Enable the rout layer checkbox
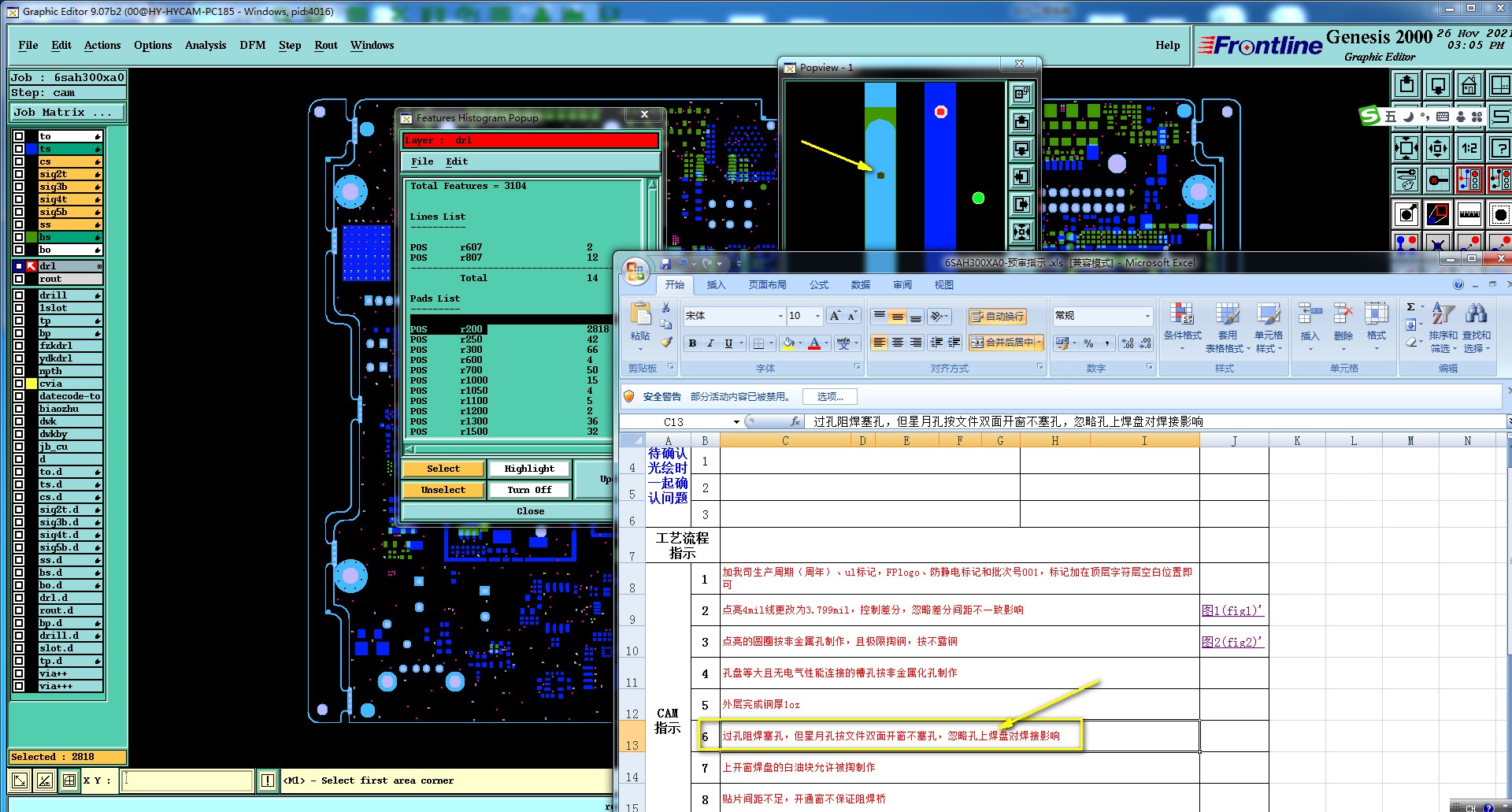Image resolution: width=1512 pixels, height=812 pixels. pyautogui.click(x=19, y=279)
